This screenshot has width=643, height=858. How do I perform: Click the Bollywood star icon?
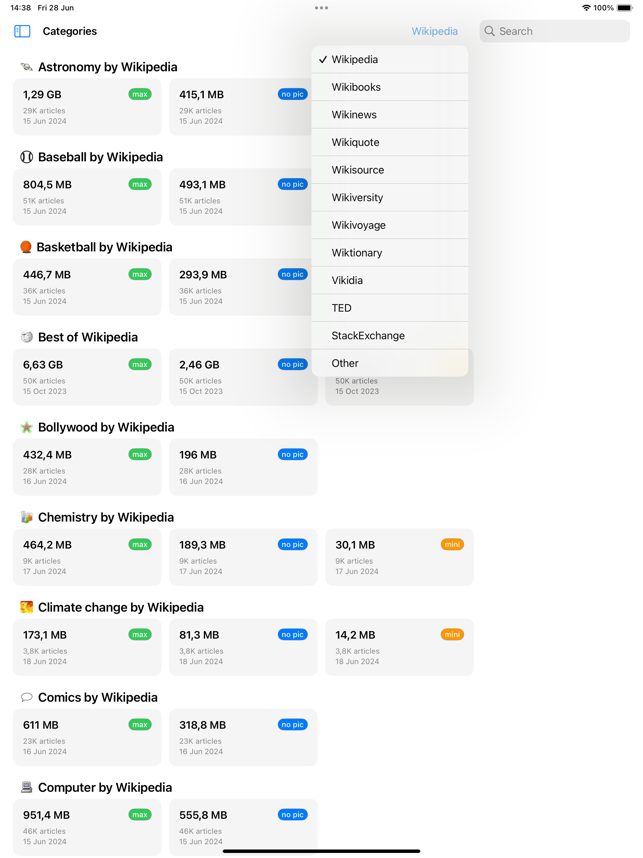26,427
